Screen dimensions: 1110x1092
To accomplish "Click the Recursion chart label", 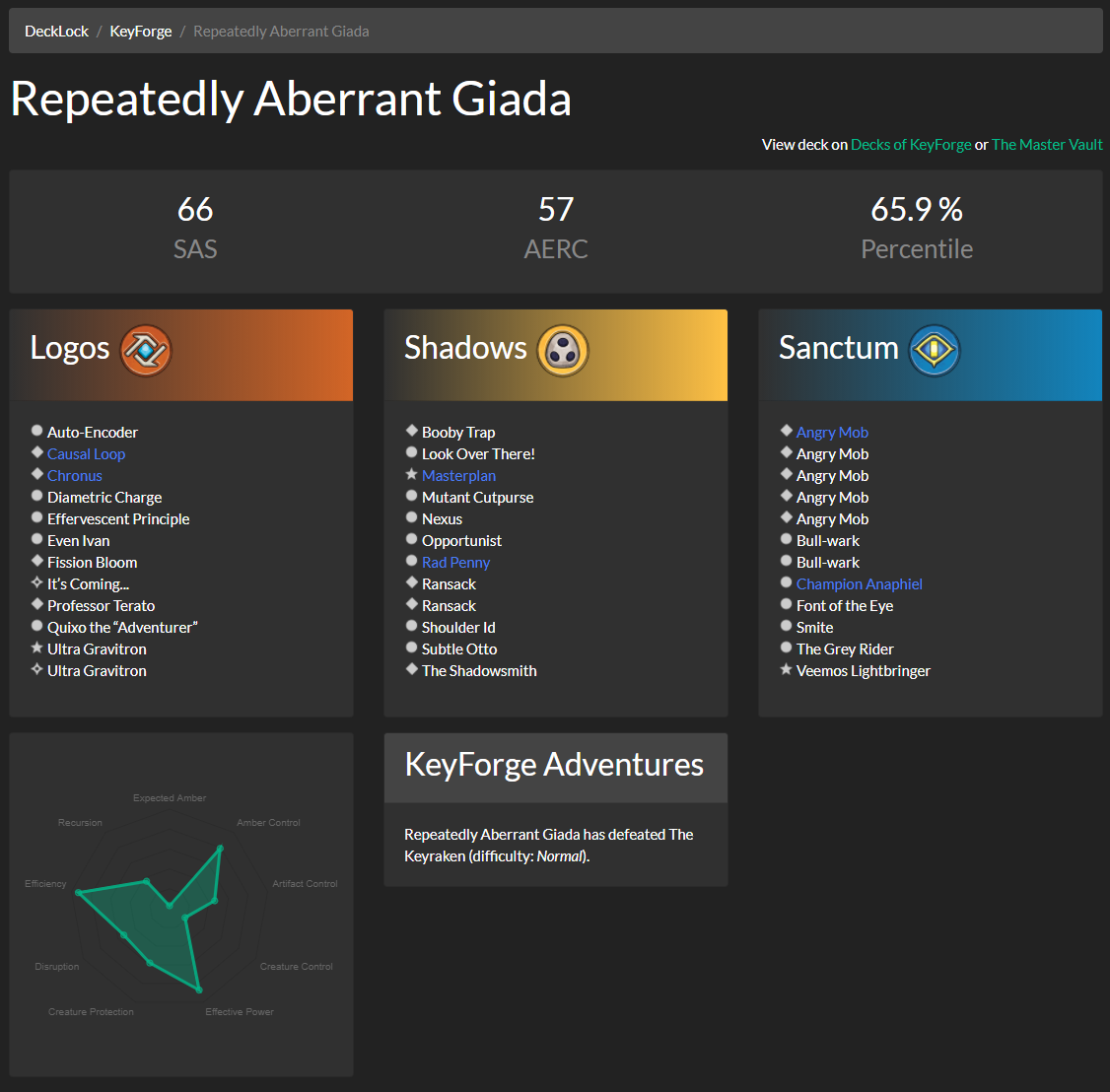I will click(80, 822).
